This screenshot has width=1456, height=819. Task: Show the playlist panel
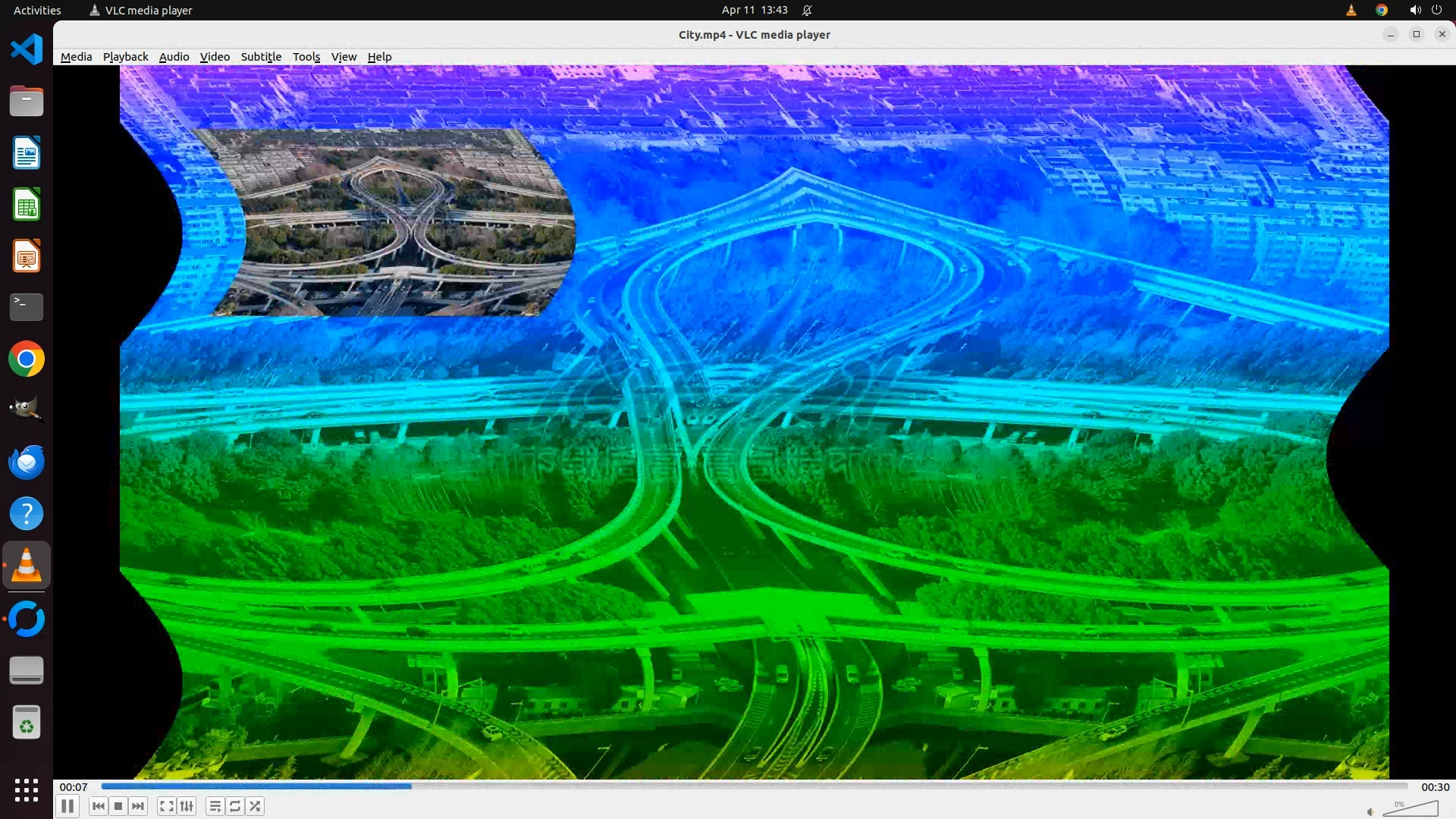point(215,806)
